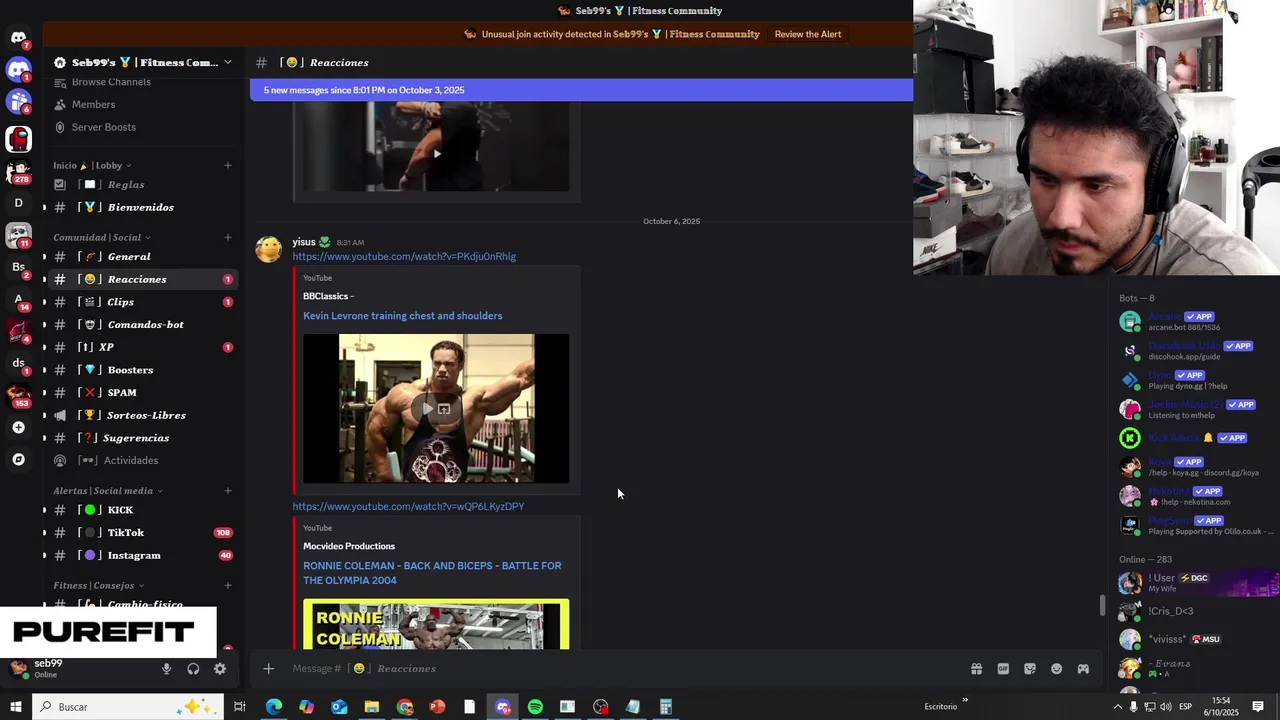Open Kevin Levrone training video title
Image resolution: width=1280 pixels, height=720 pixels.
402,316
